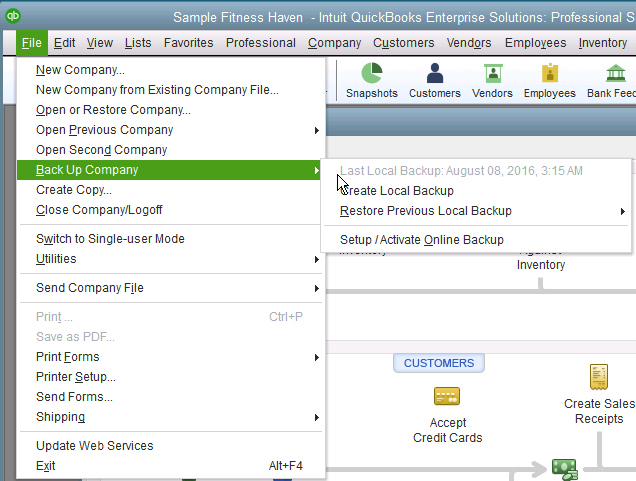Expand Restore Previous Local Backup submenu
Image resolution: width=636 pixels, height=481 pixels.
(x=476, y=211)
